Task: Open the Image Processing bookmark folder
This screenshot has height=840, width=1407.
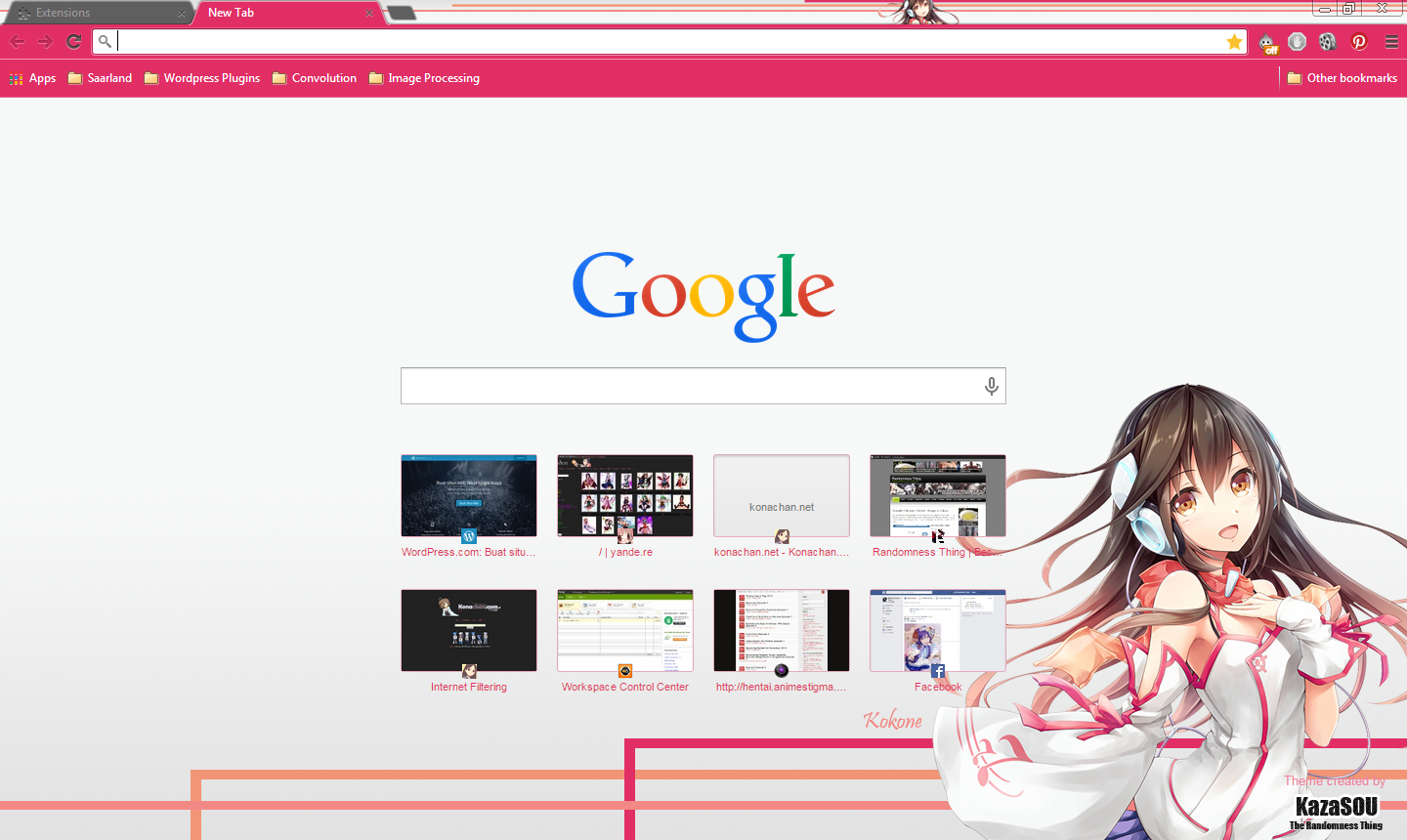Action: 424,78
